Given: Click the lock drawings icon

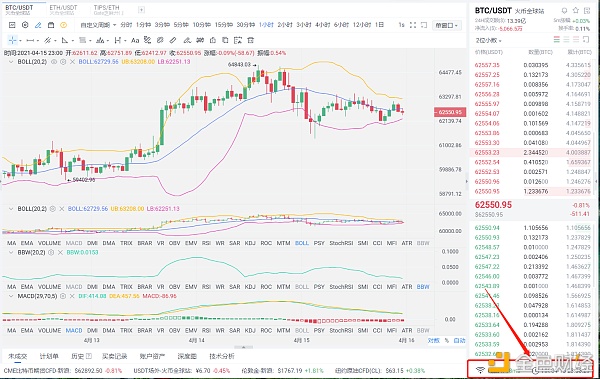Looking at the screenshot, I should (x=213, y=40).
